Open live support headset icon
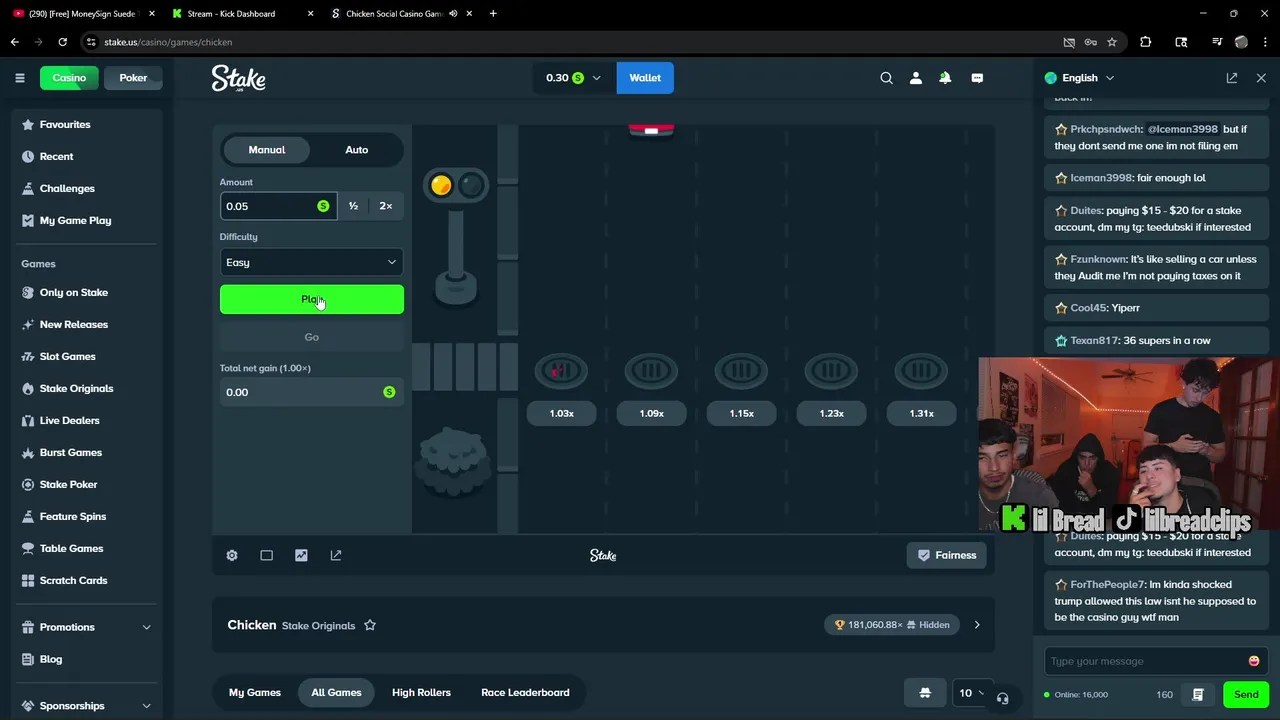 1003,698
